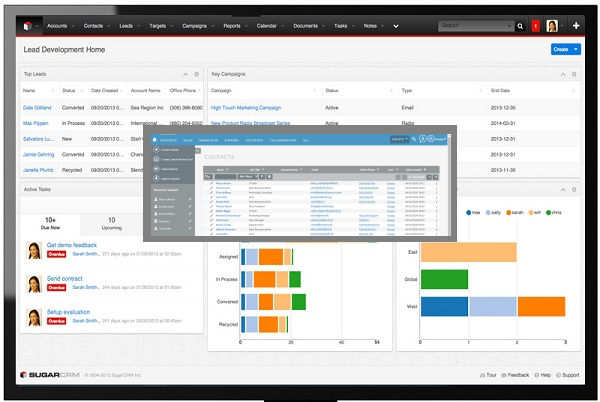
Task: Click the chat bubble icon in overlay header
Action: pyautogui.click(x=422, y=139)
